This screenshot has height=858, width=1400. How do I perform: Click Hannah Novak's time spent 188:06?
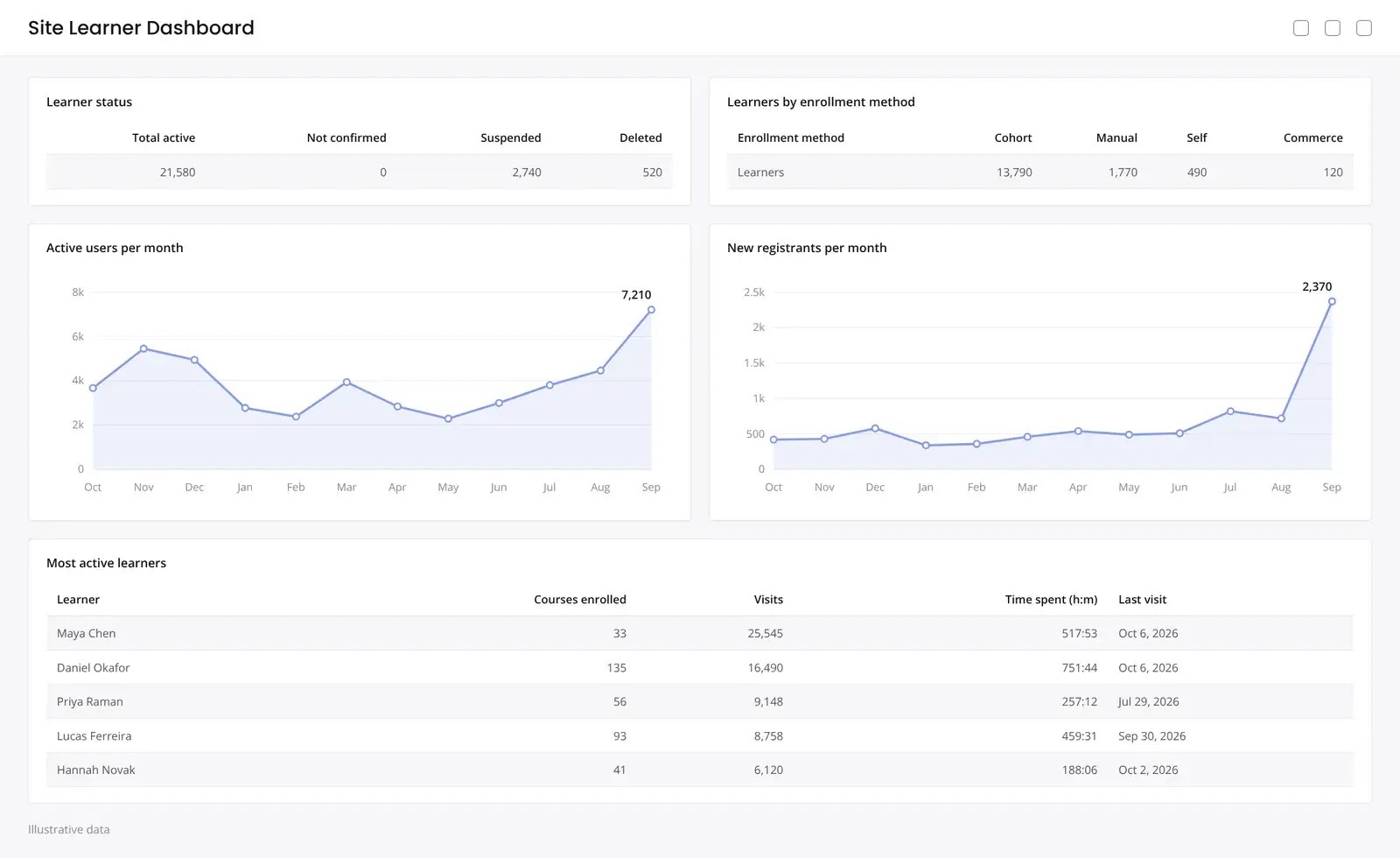(x=1079, y=770)
